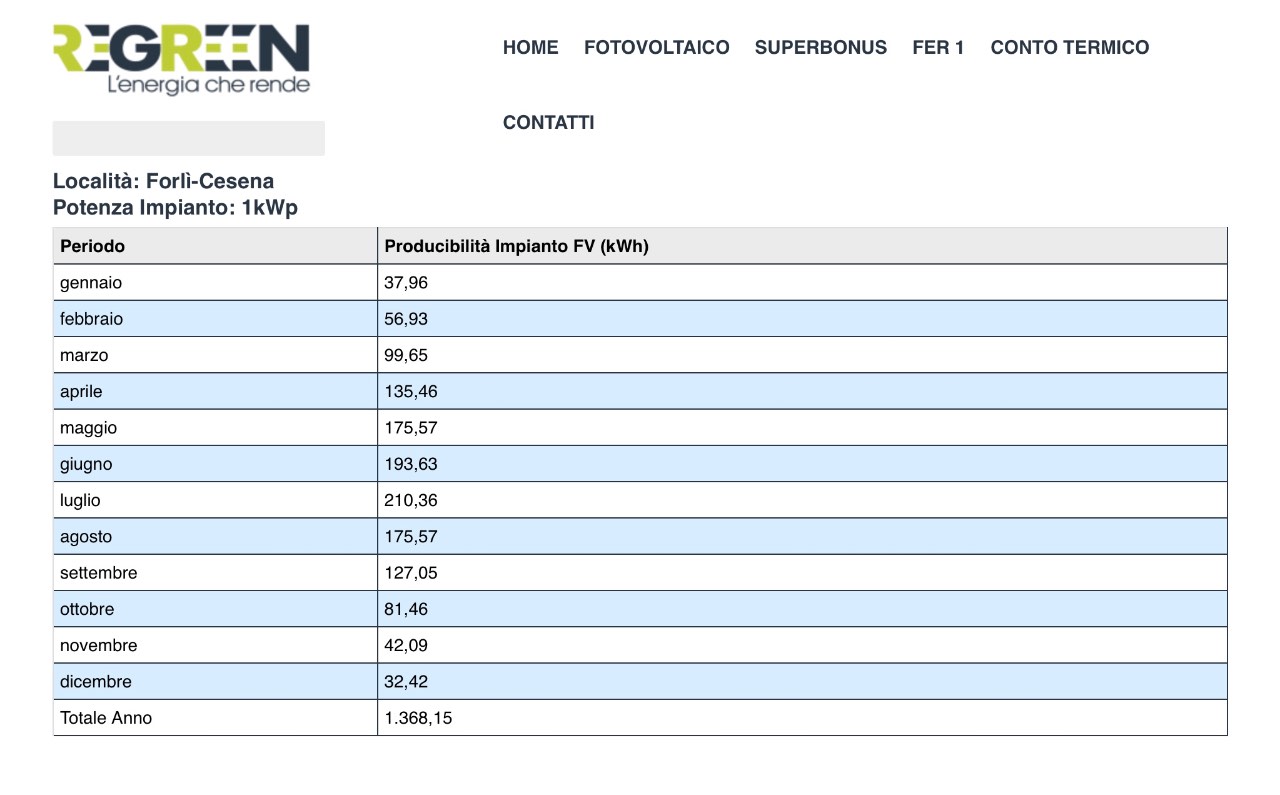Select the value 81,46
This screenshot has height=795, width=1280.
pos(406,609)
